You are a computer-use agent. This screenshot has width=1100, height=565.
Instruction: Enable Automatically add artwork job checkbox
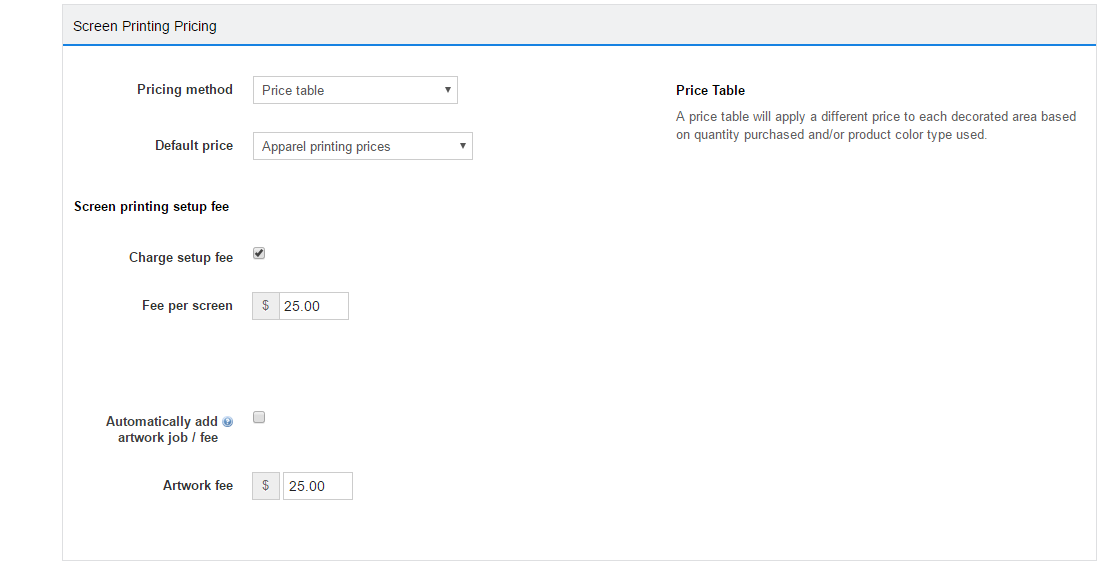pos(259,418)
